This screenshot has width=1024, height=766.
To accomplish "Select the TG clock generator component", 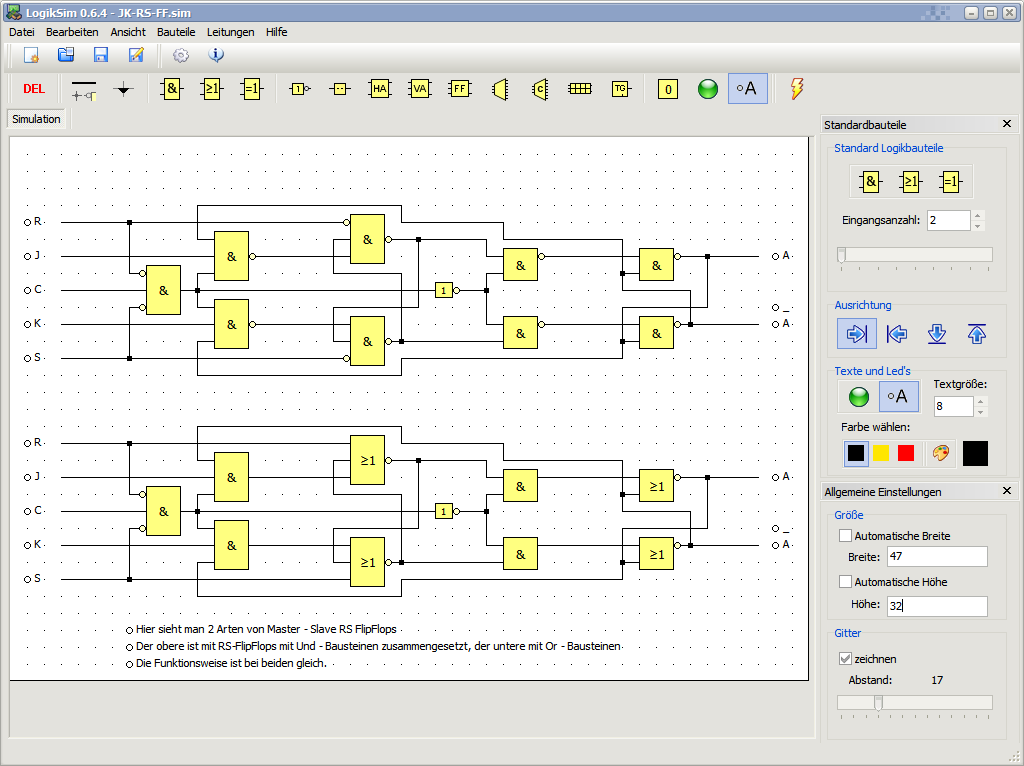I will pos(620,89).
